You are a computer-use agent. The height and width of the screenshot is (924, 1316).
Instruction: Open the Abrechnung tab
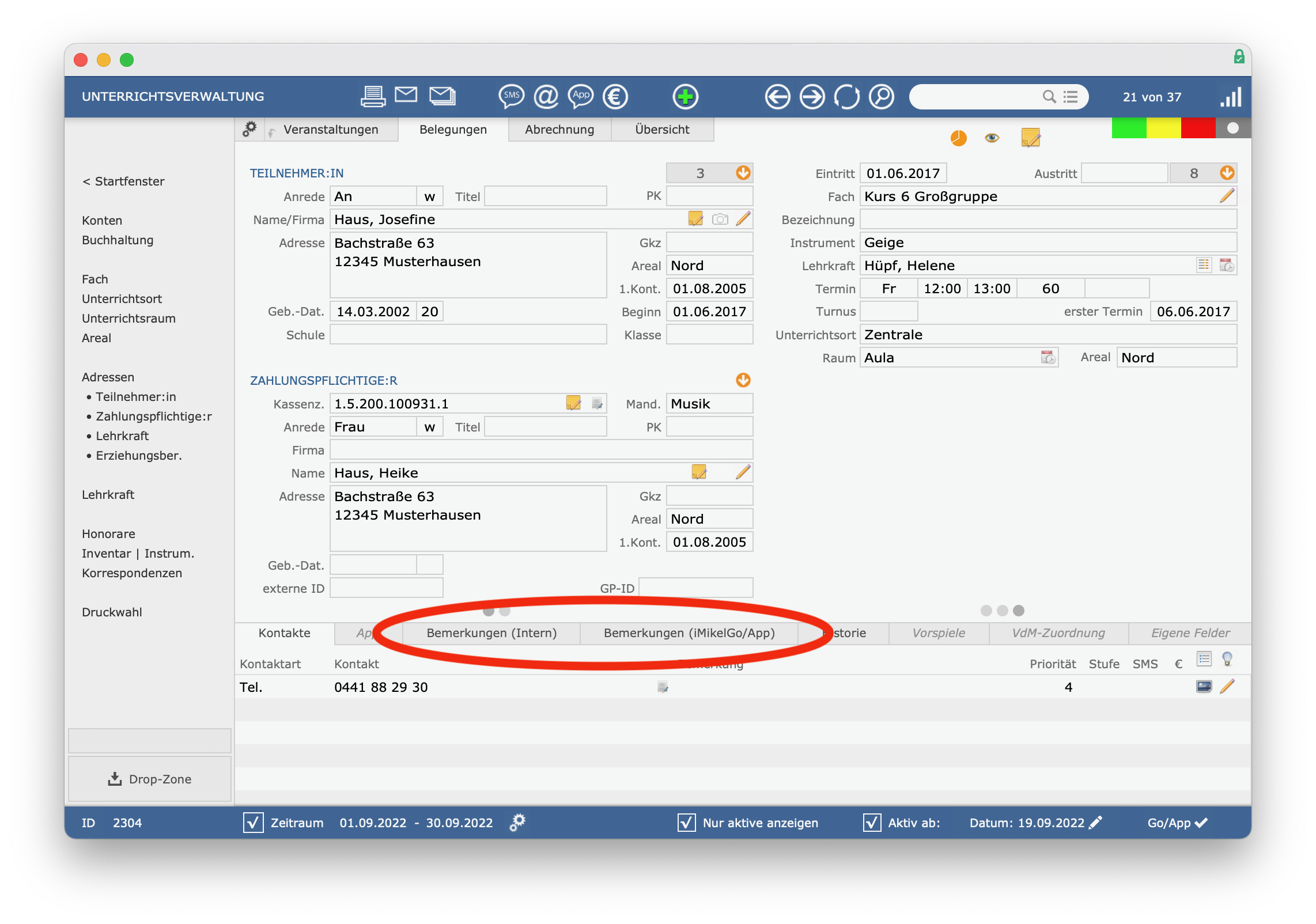click(559, 130)
